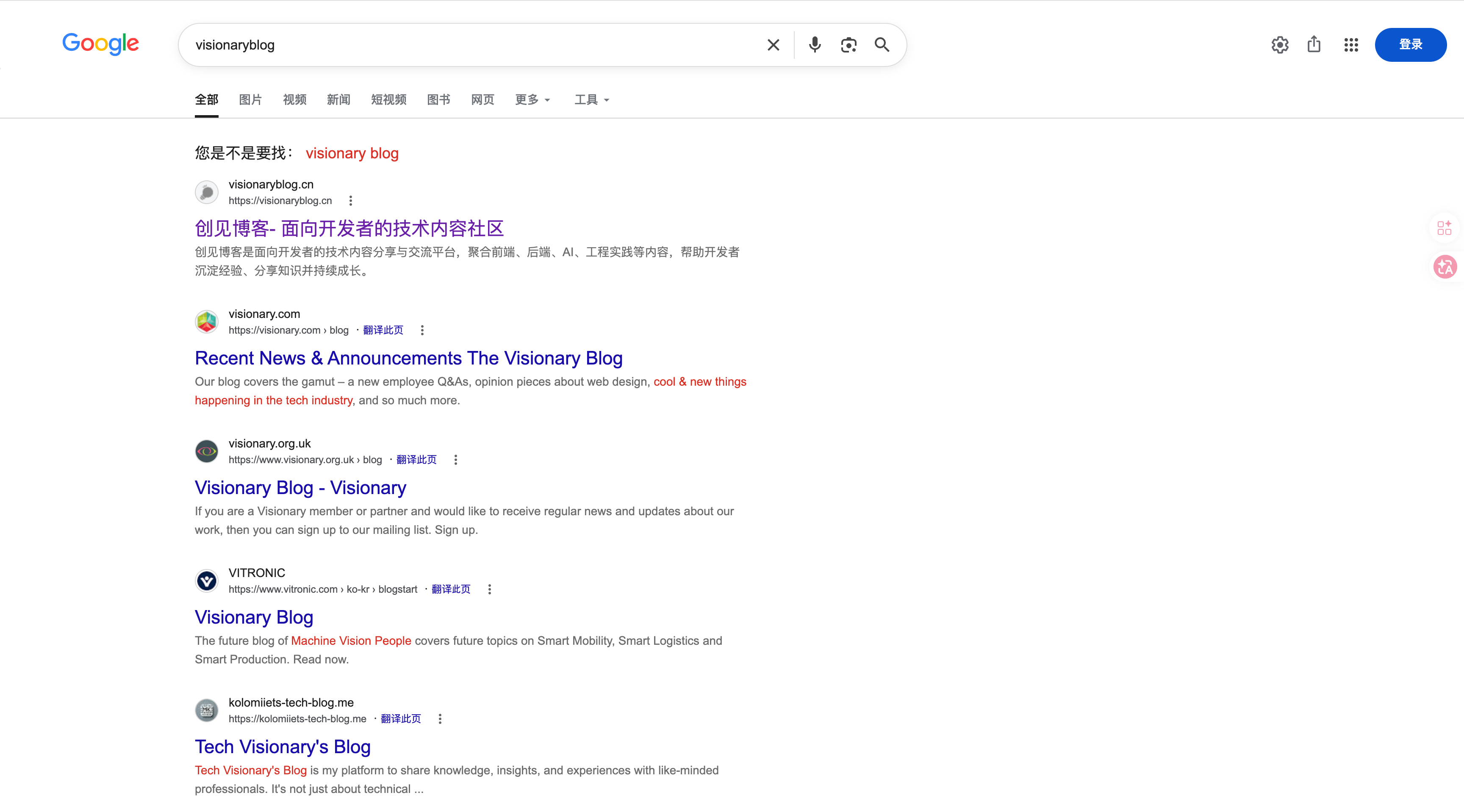Expand the 工具 tools dropdown

pos(592,100)
